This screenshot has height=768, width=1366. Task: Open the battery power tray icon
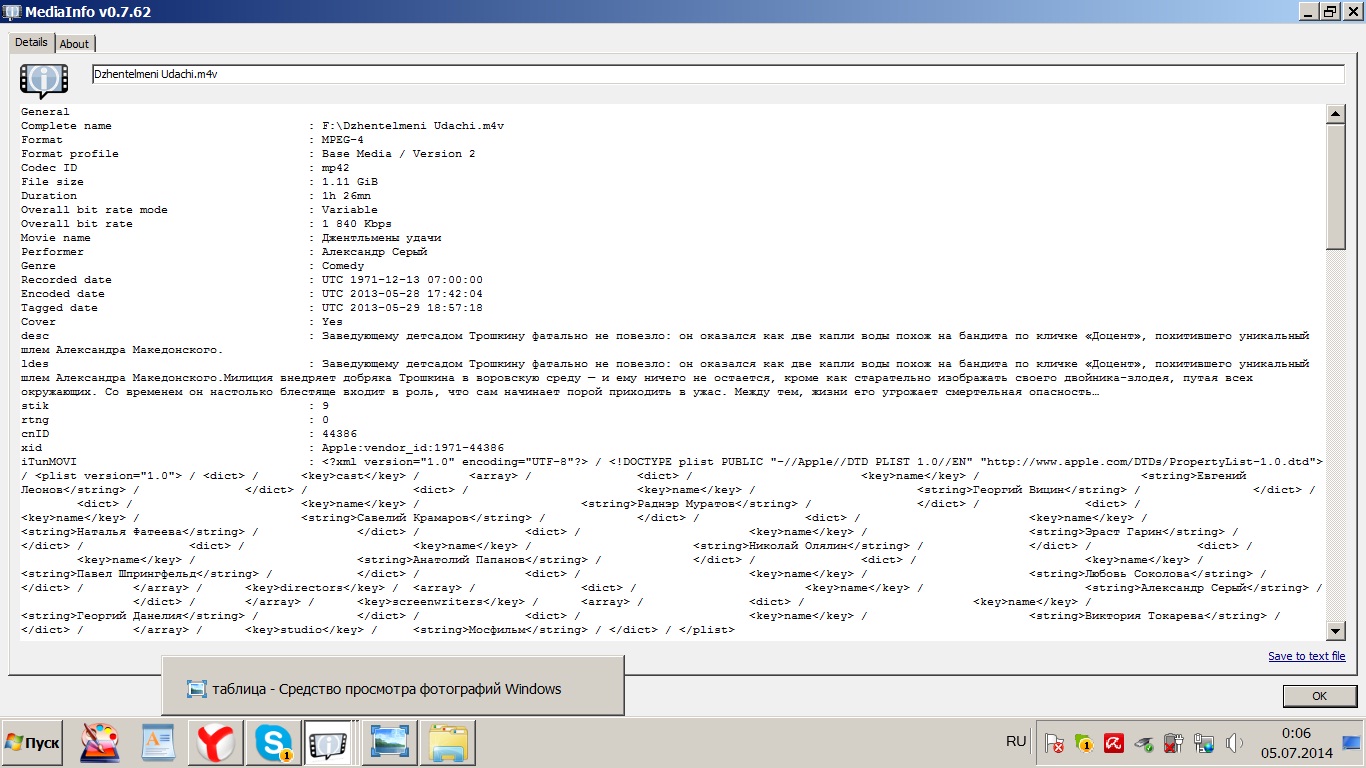1174,743
